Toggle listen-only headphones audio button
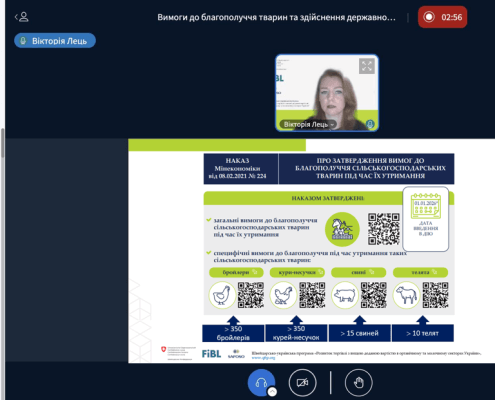 tap(261, 383)
